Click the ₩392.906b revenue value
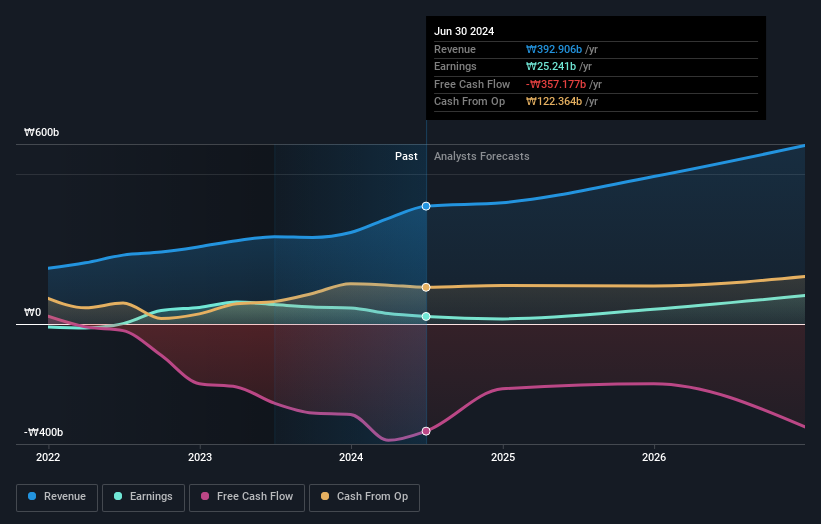The height and width of the screenshot is (524, 821). [x=554, y=49]
